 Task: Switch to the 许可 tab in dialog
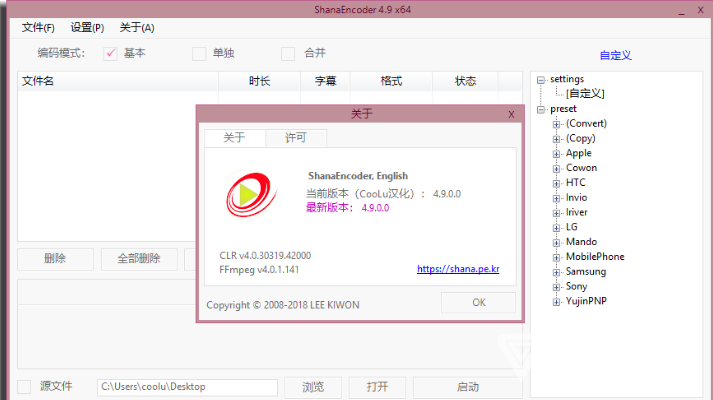tap(296, 138)
